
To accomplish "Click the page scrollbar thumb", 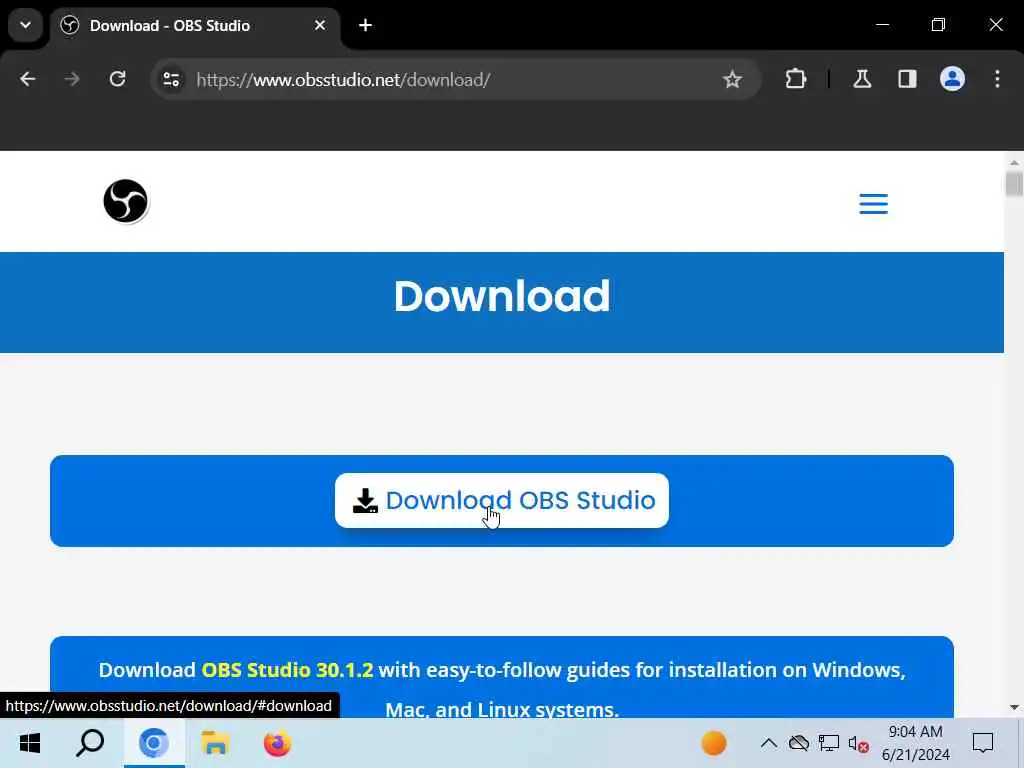I will coord(1014,184).
